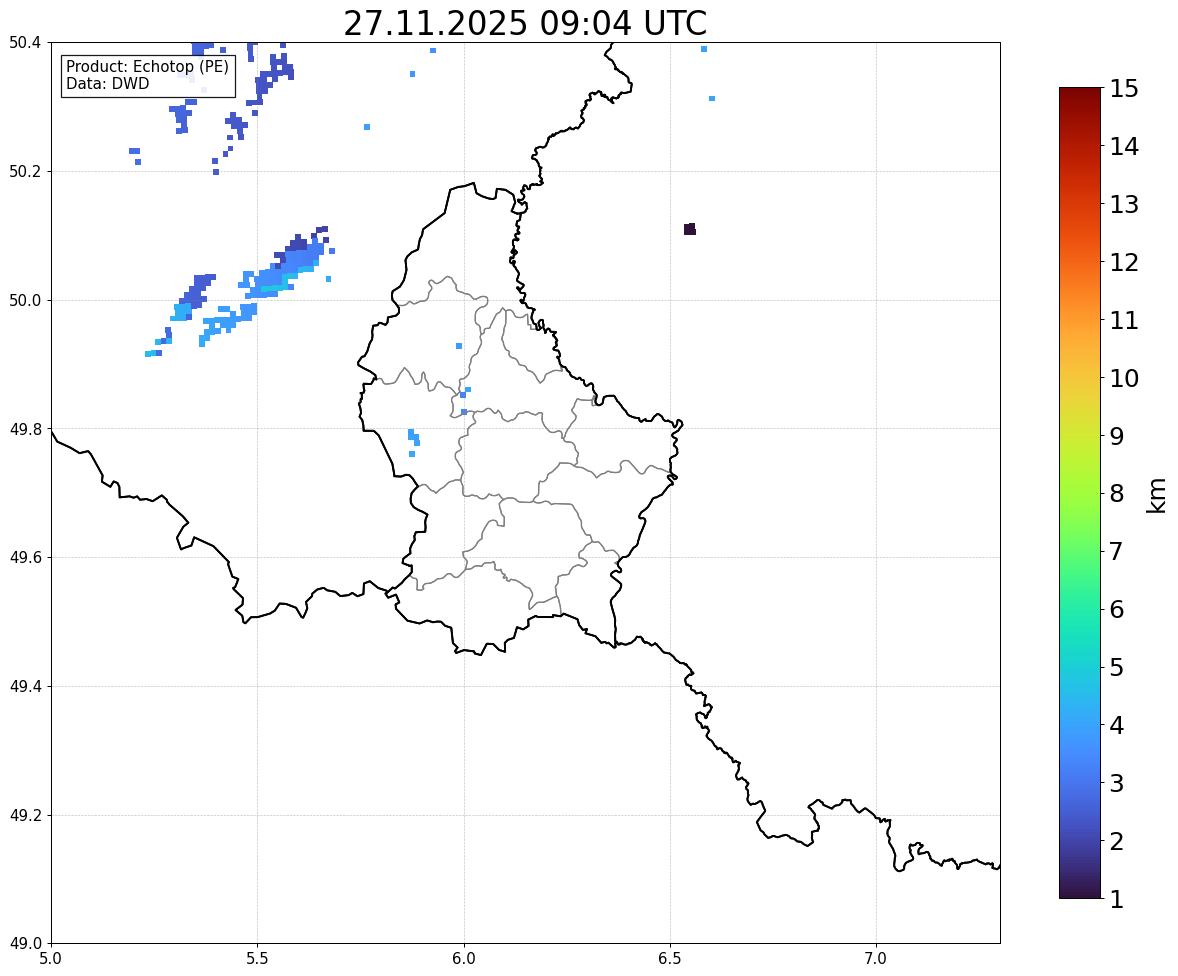Click the colorbar tick label '7'

tap(1117, 551)
